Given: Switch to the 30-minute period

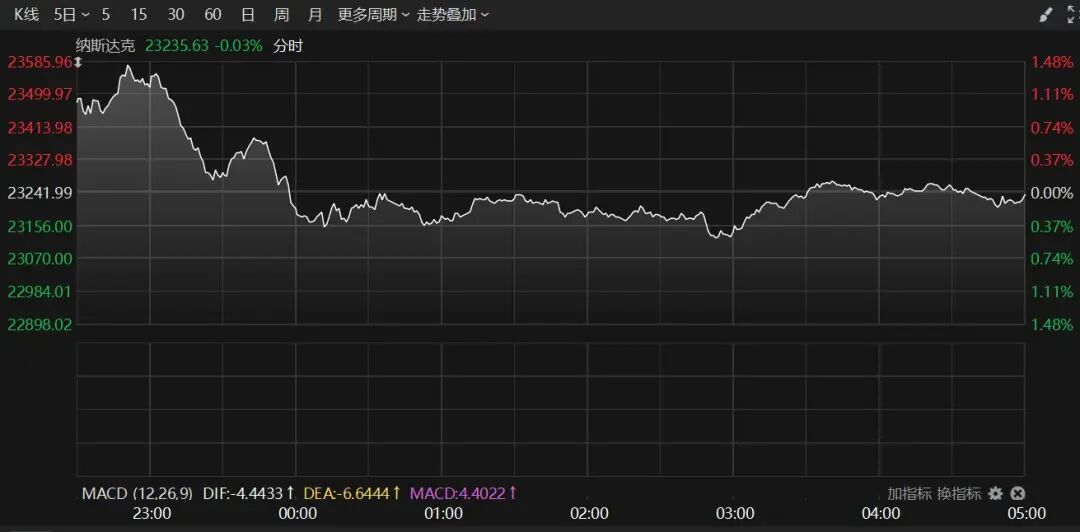Looking at the screenshot, I should [176, 15].
